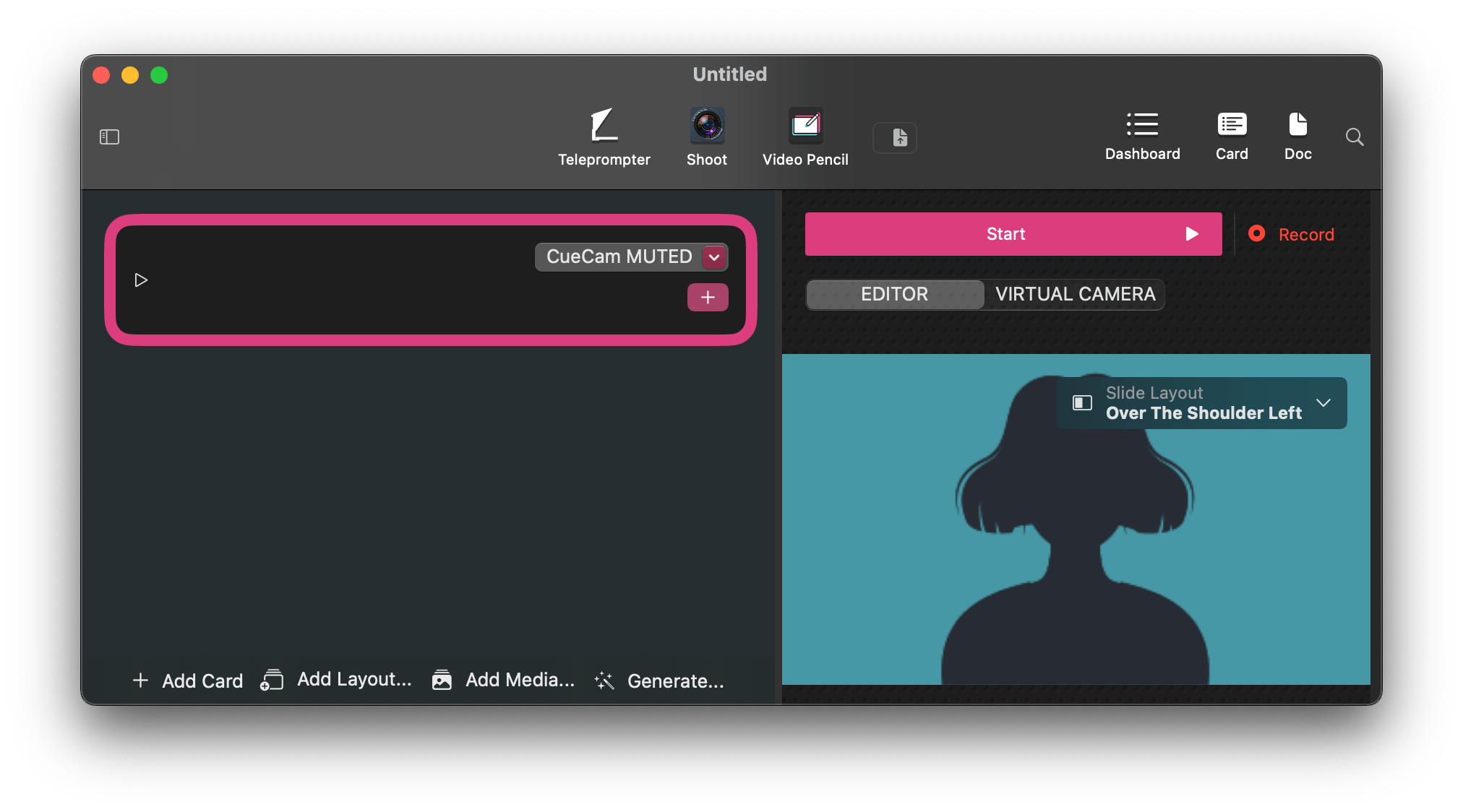Click the search magnifier icon
Image resolution: width=1463 pixels, height=812 pixels.
tap(1355, 137)
